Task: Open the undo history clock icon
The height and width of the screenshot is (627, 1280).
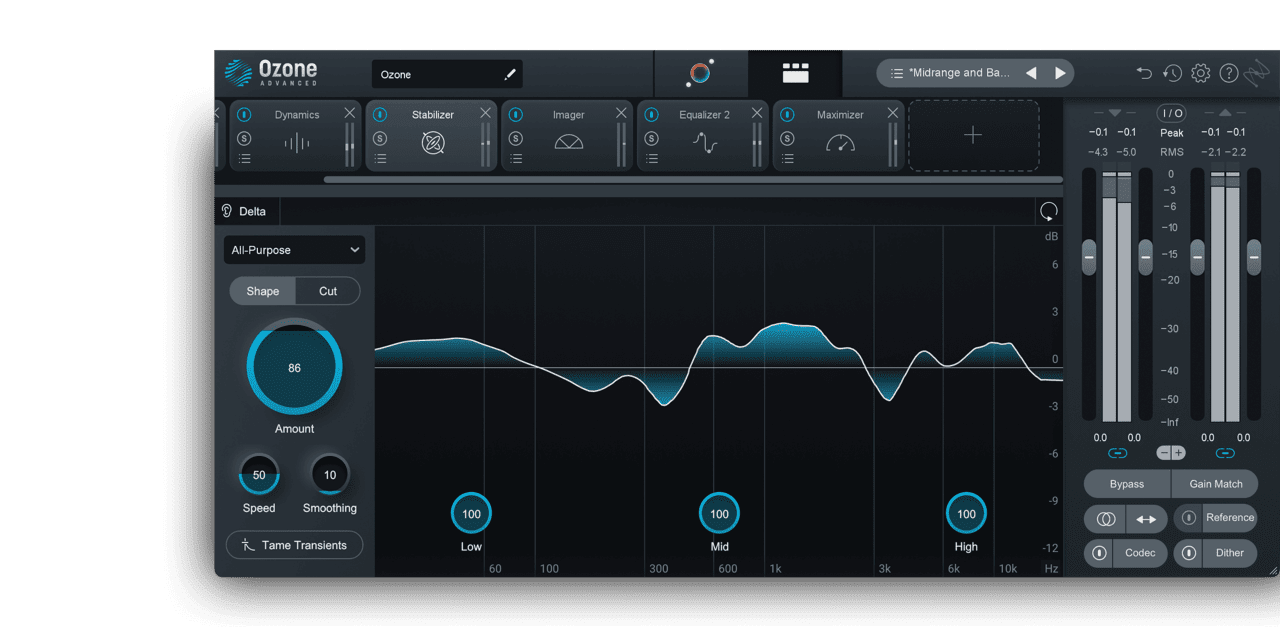Action: [1172, 73]
